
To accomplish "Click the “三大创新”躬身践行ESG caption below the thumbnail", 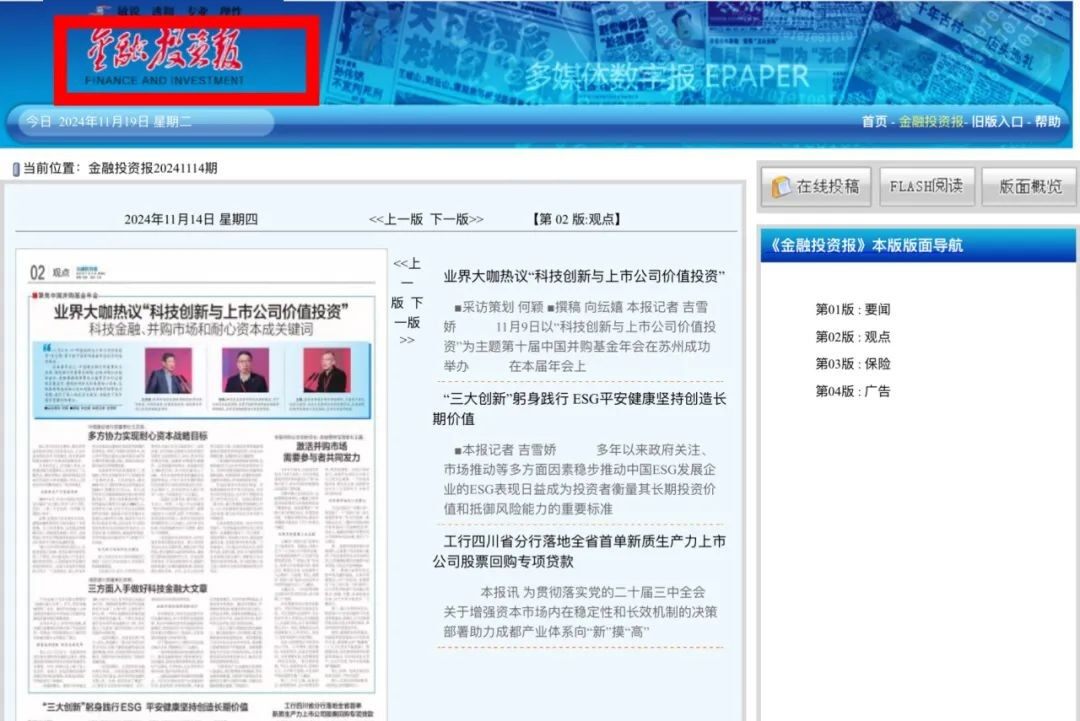I will coord(145,707).
